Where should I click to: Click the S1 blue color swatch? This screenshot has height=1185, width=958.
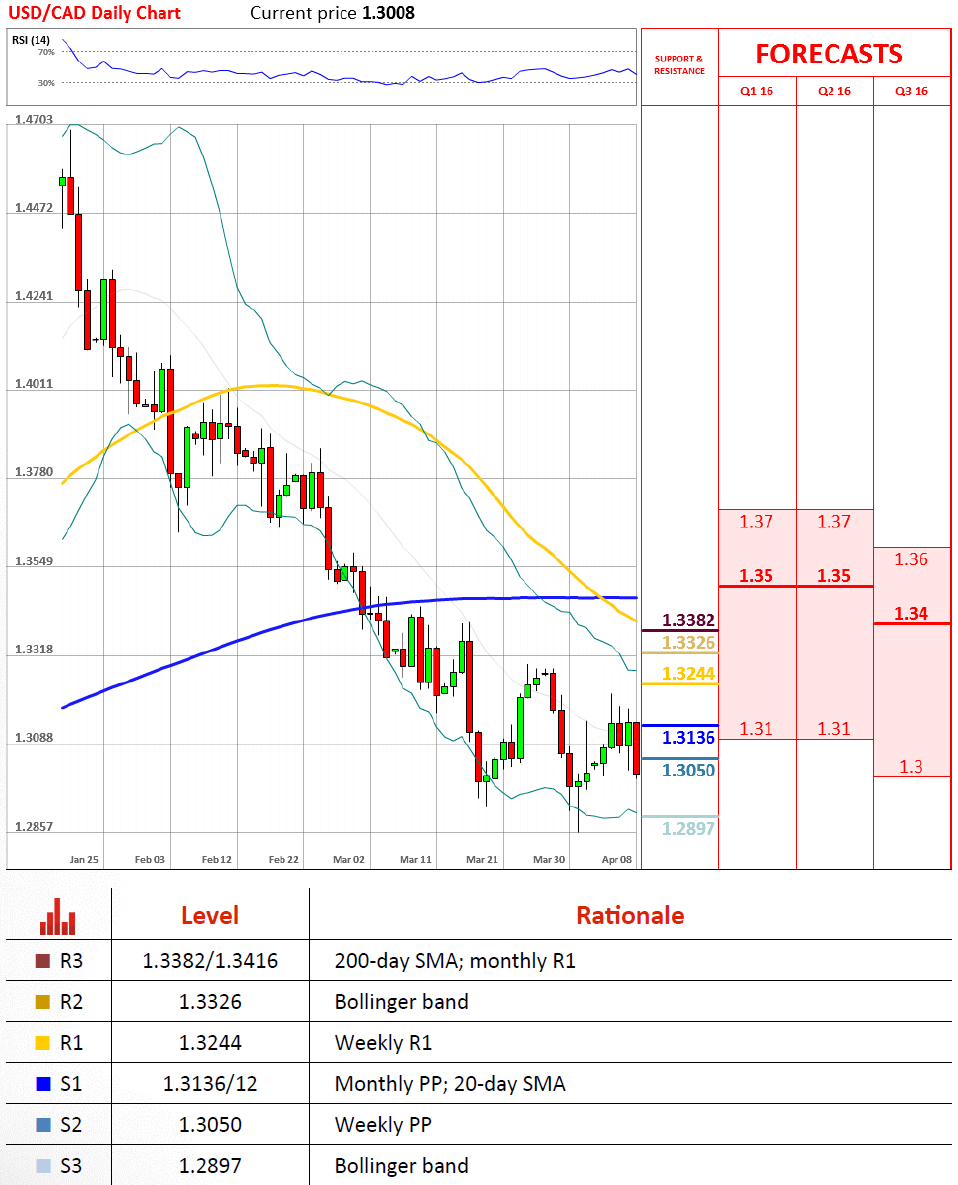(x=43, y=1084)
